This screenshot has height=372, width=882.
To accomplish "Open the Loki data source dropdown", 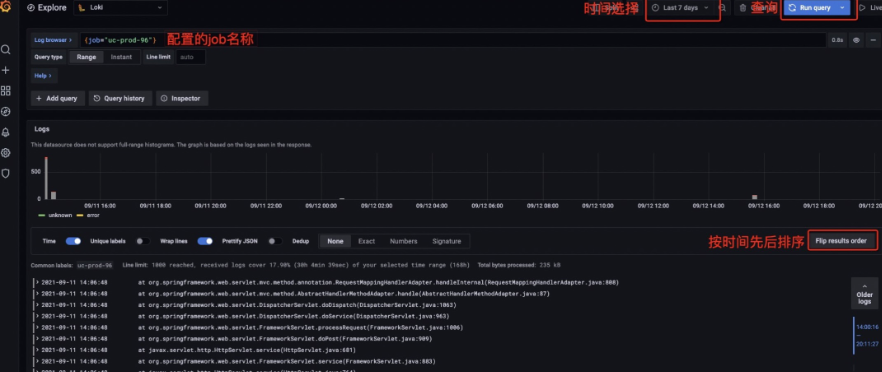I will (120, 8).
